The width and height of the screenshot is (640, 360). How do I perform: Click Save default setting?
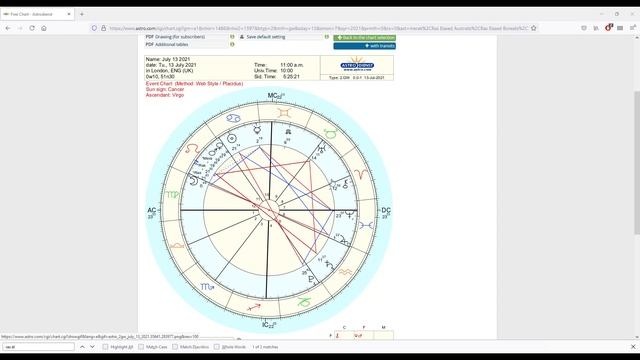coord(266,37)
